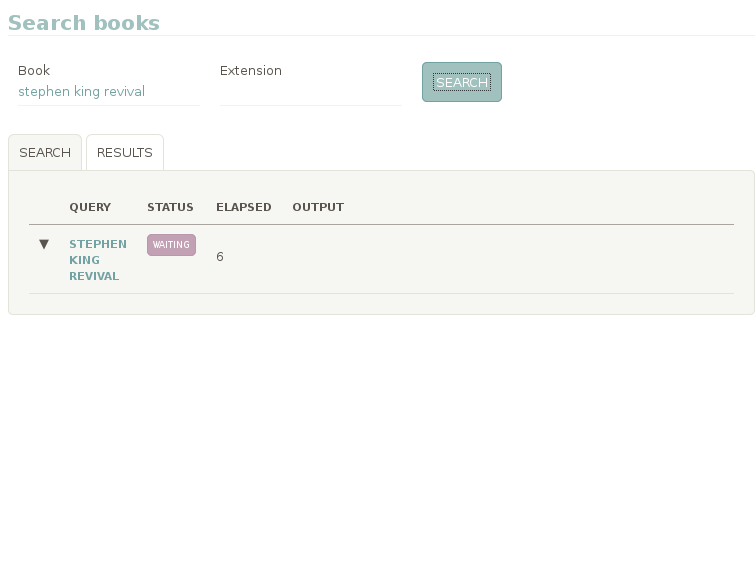
Task: Click the teal SEARCH button
Action: pyautogui.click(x=462, y=82)
